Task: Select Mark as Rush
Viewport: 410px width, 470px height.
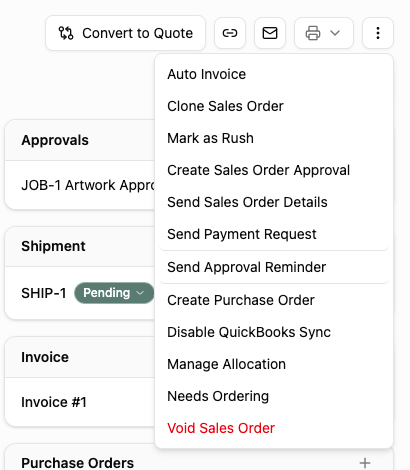Action: (x=274, y=138)
